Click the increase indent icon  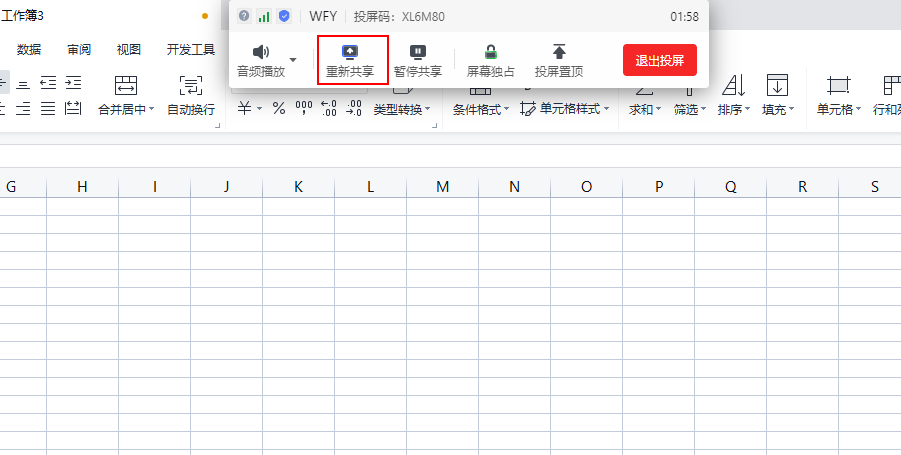tap(73, 84)
